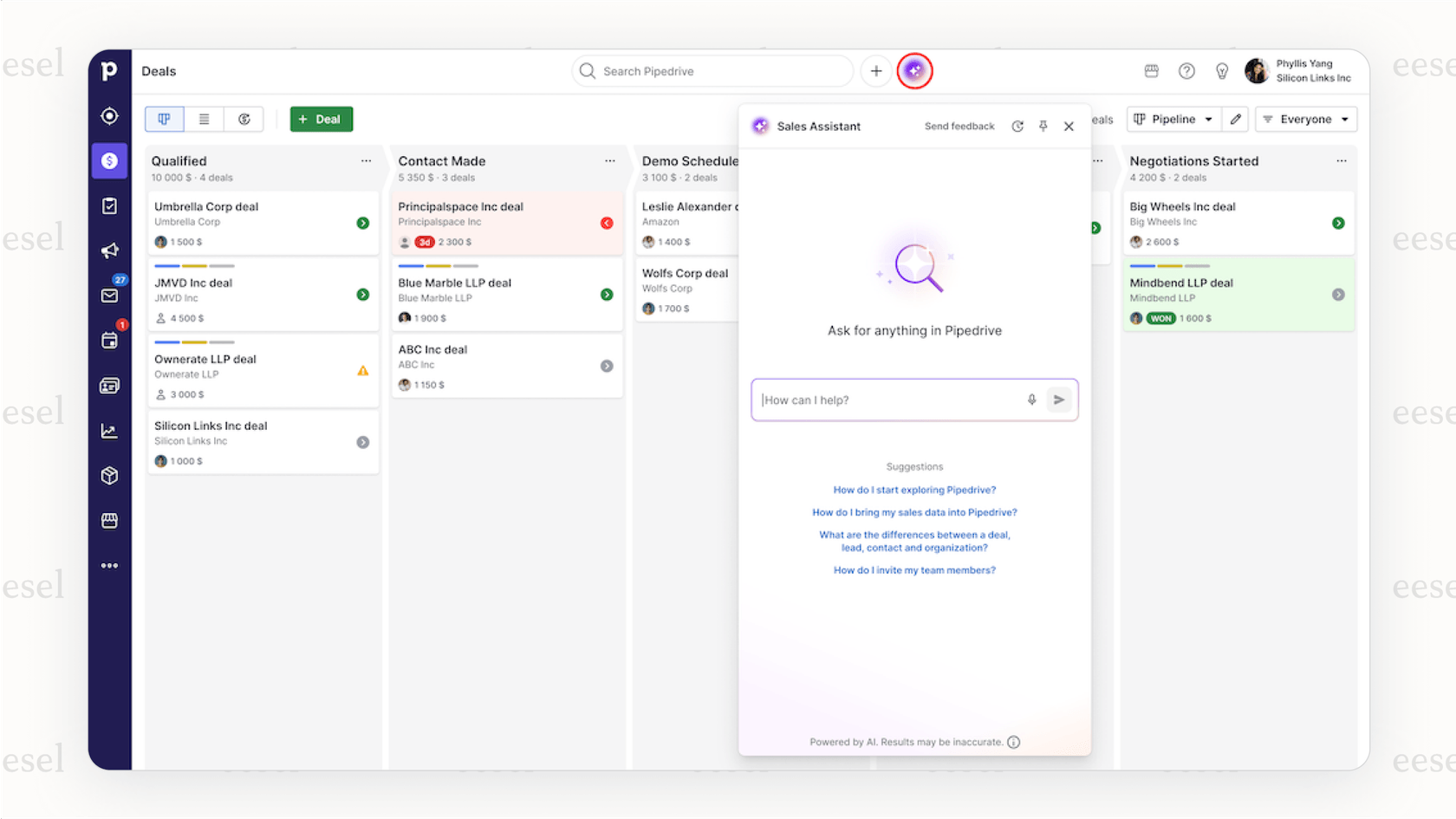Screen dimensions: 1456x819
Task: Open the Everyone filter dropdown
Action: click(1306, 119)
